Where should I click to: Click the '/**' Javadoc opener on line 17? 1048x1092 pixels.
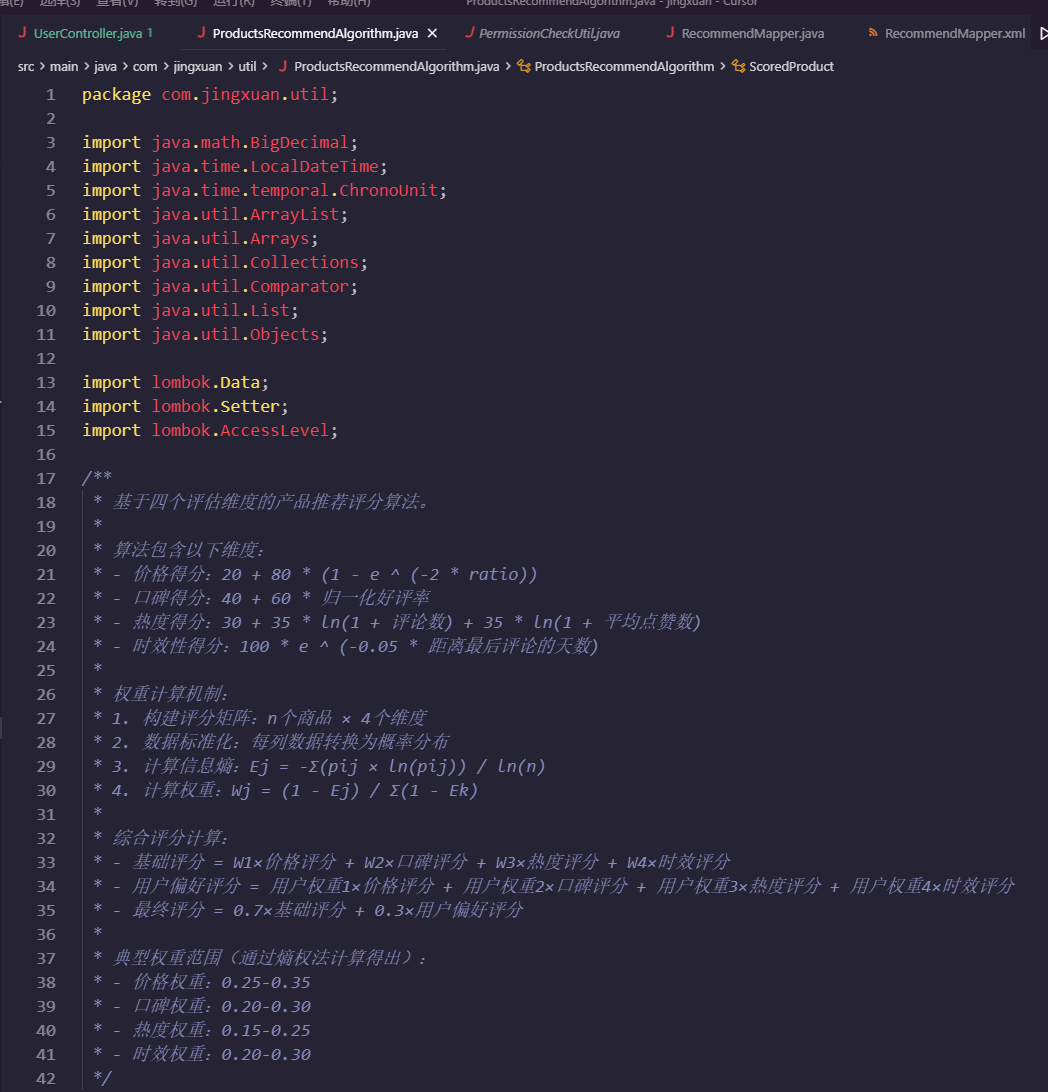click(x=97, y=478)
